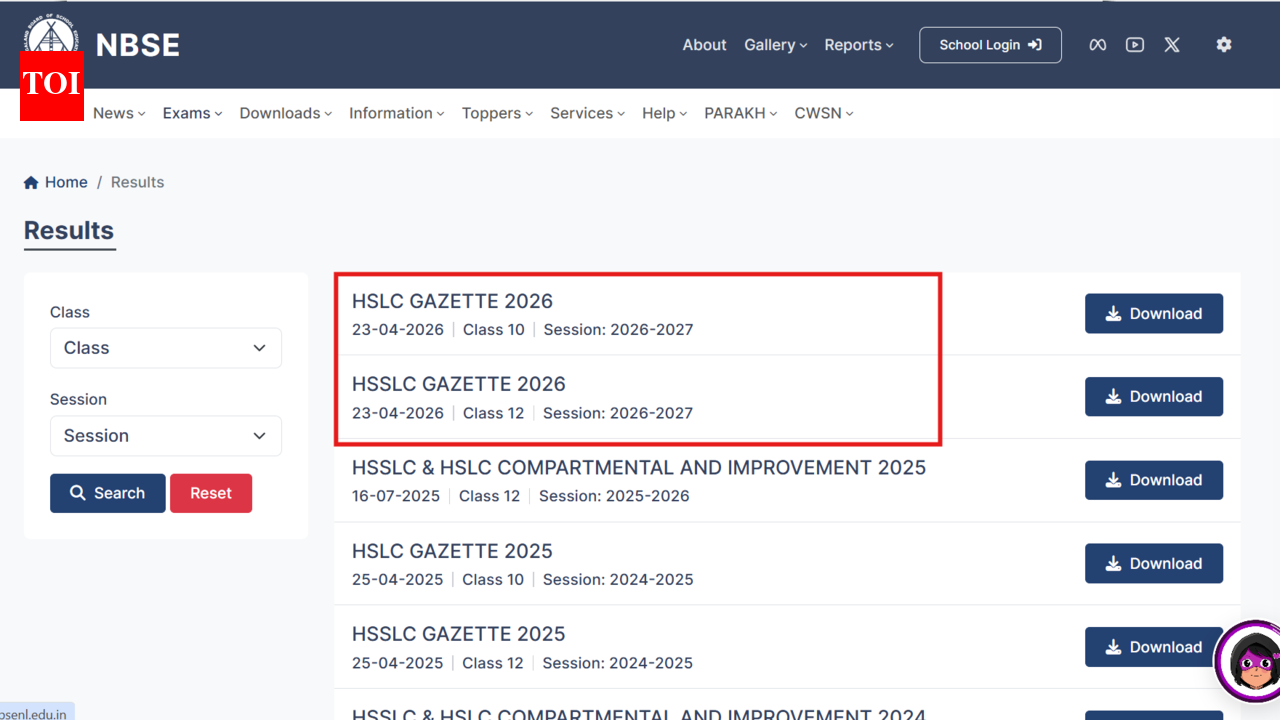Image resolution: width=1280 pixels, height=720 pixels.
Task: Click the settings gear in the header
Action: point(1224,44)
